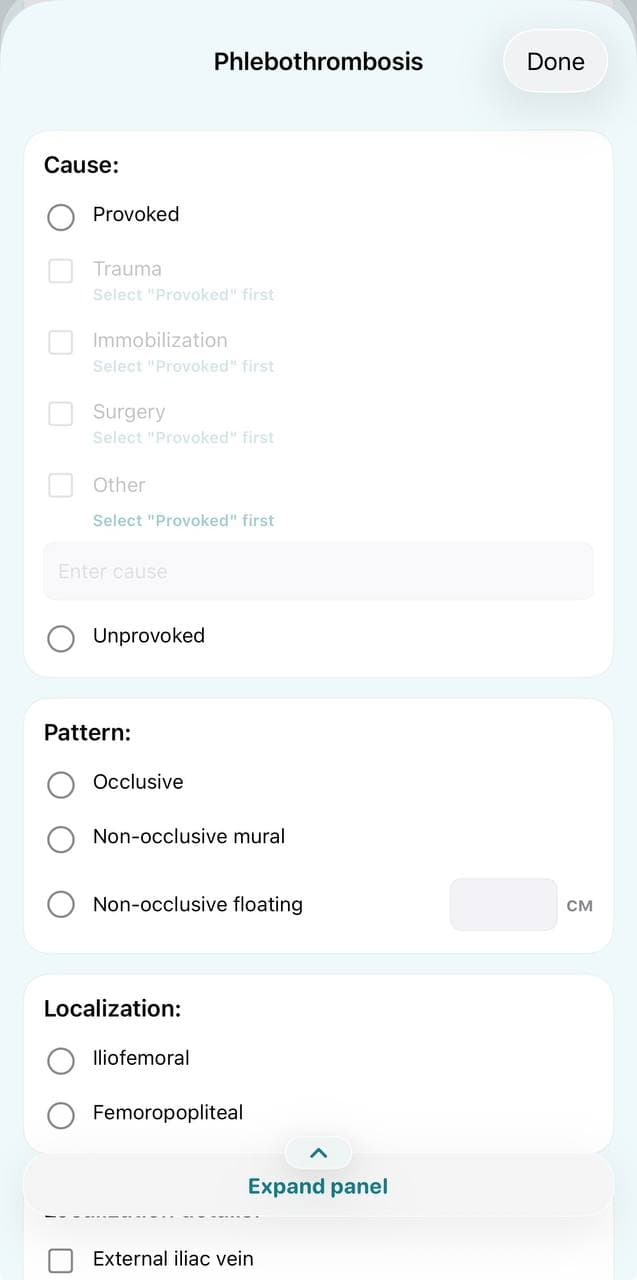Viewport: 637px width, 1280px height.
Task: Select the Unprovoked cause option
Action: [x=61, y=638]
